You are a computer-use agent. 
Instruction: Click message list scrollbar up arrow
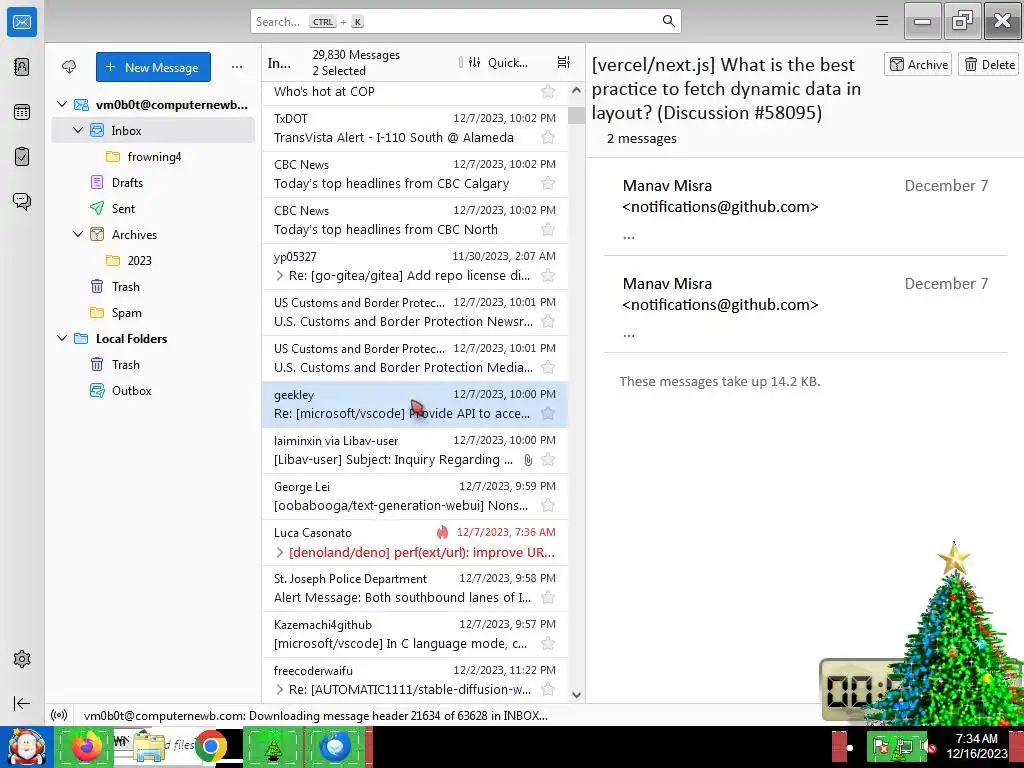(x=576, y=90)
